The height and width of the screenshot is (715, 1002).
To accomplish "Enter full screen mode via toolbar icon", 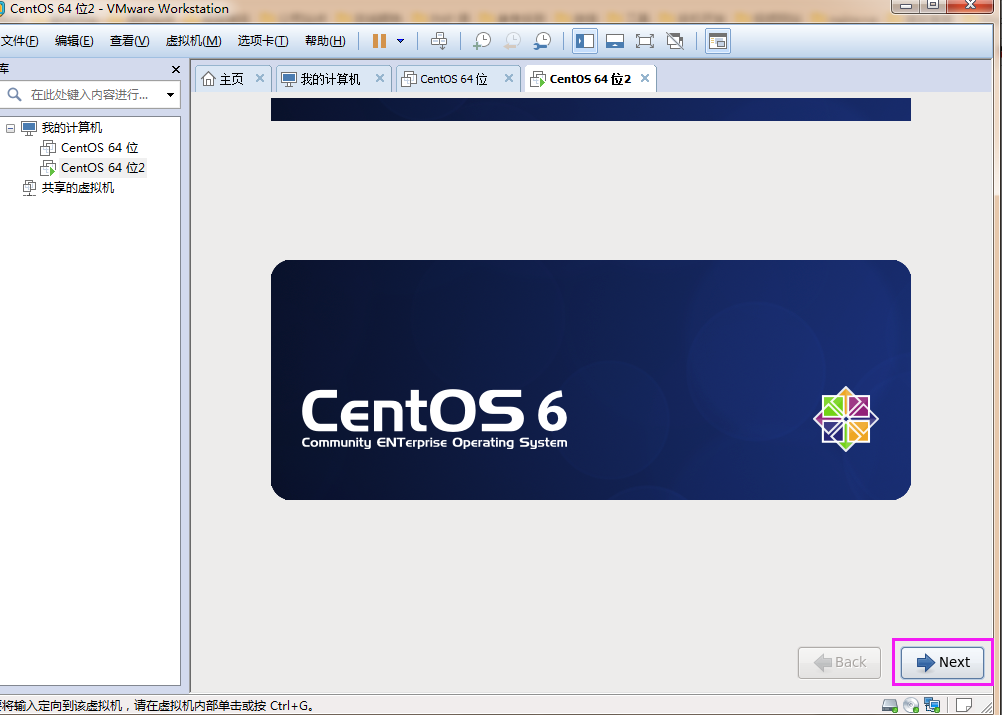I will [645, 41].
